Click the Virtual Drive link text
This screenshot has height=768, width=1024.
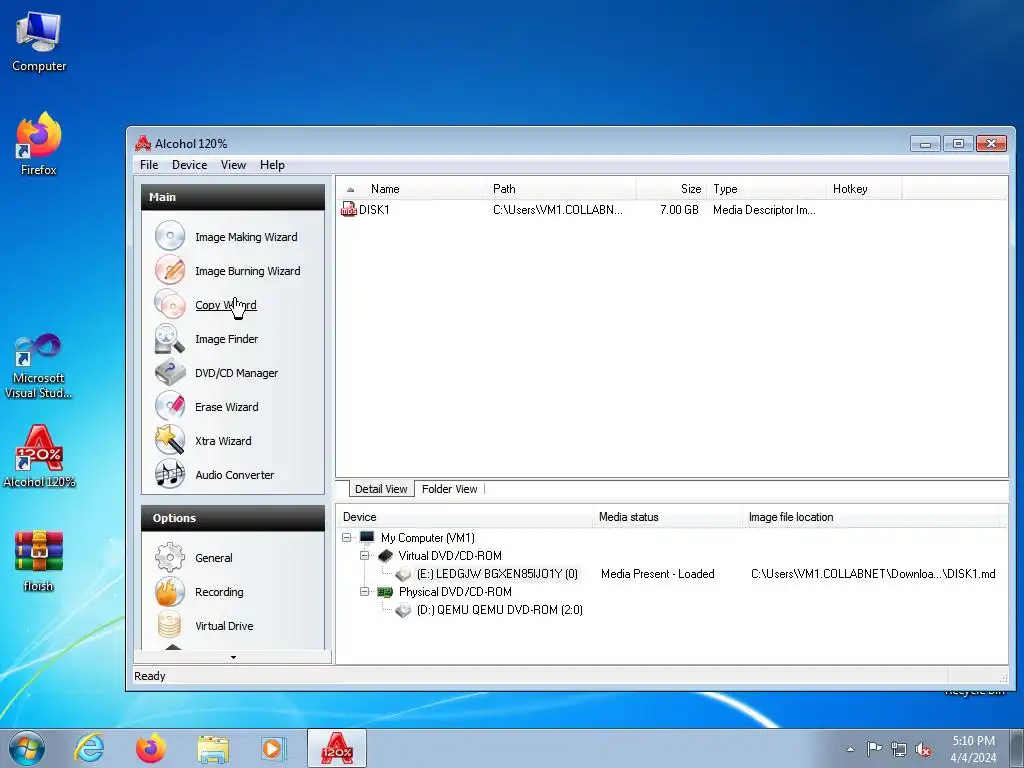[x=224, y=626]
